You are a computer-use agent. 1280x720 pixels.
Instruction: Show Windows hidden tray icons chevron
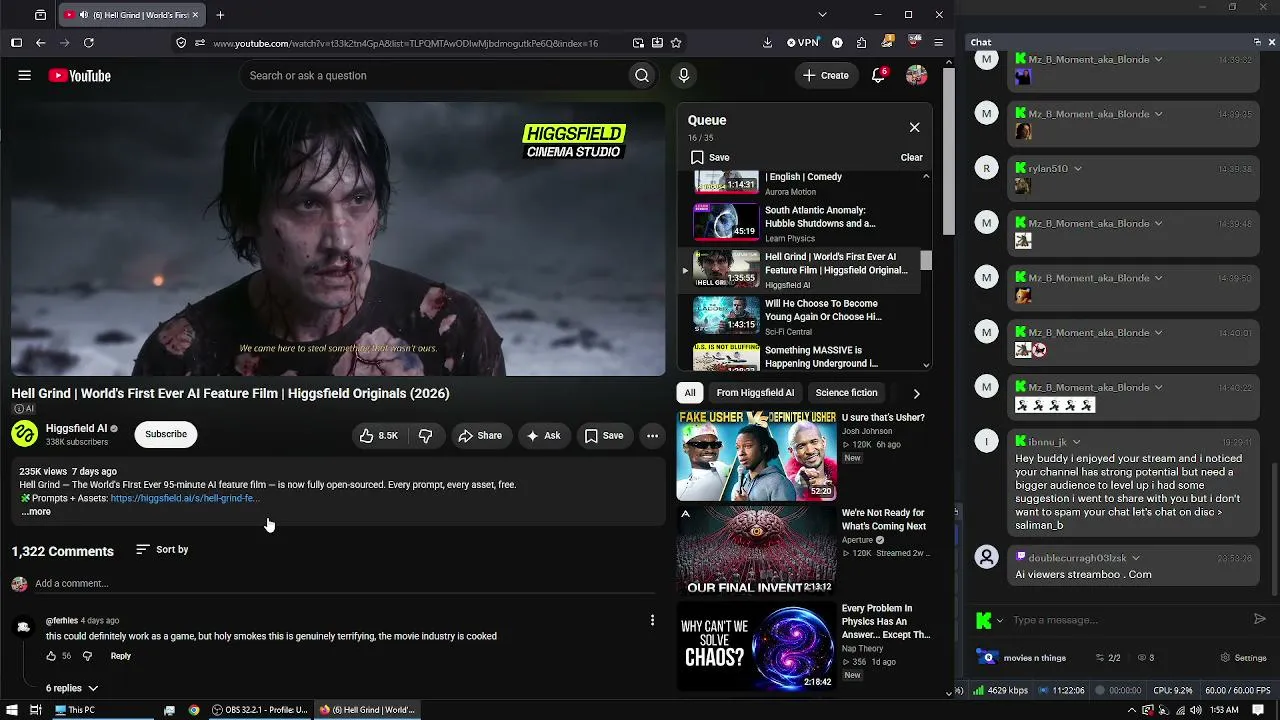[1132, 710]
